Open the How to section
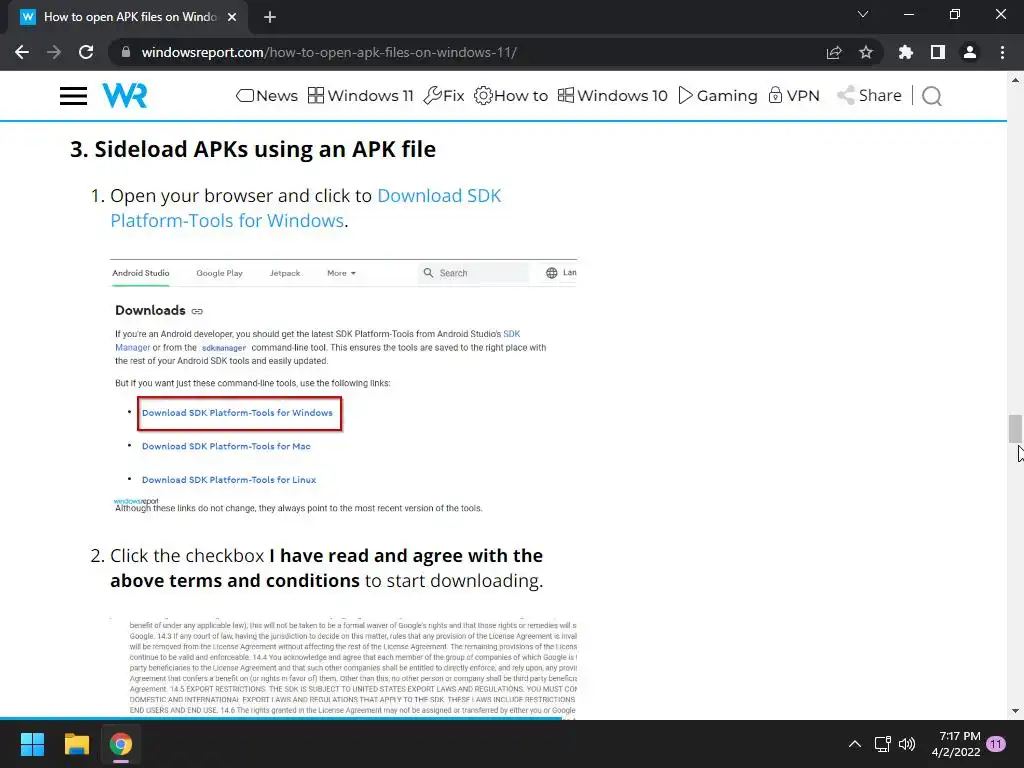Image resolution: width=1024 pixels, height=768 pixels. coord(511,96)
